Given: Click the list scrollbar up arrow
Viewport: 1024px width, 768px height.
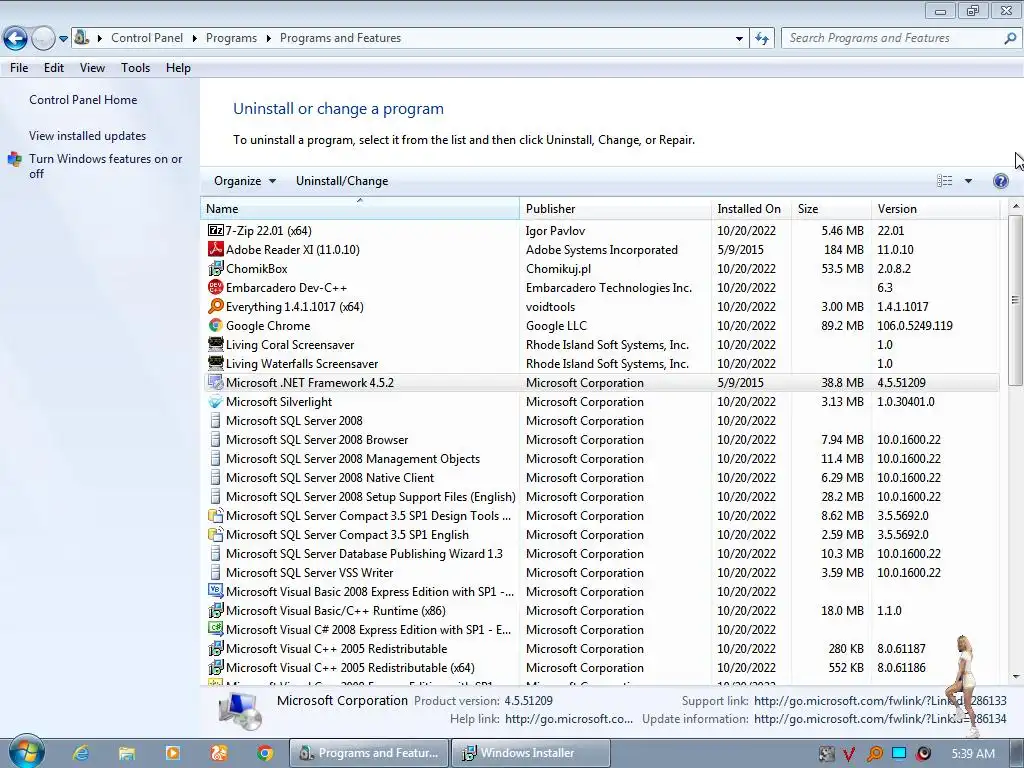Looking at the screenshot, I should (x=1015, y=206).
